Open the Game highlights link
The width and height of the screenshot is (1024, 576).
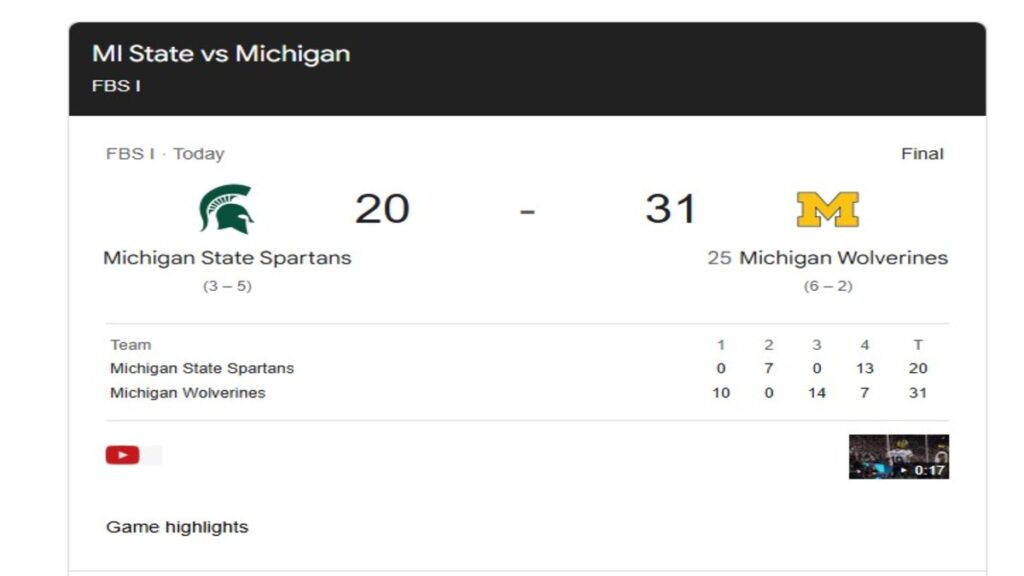[177, 526]
